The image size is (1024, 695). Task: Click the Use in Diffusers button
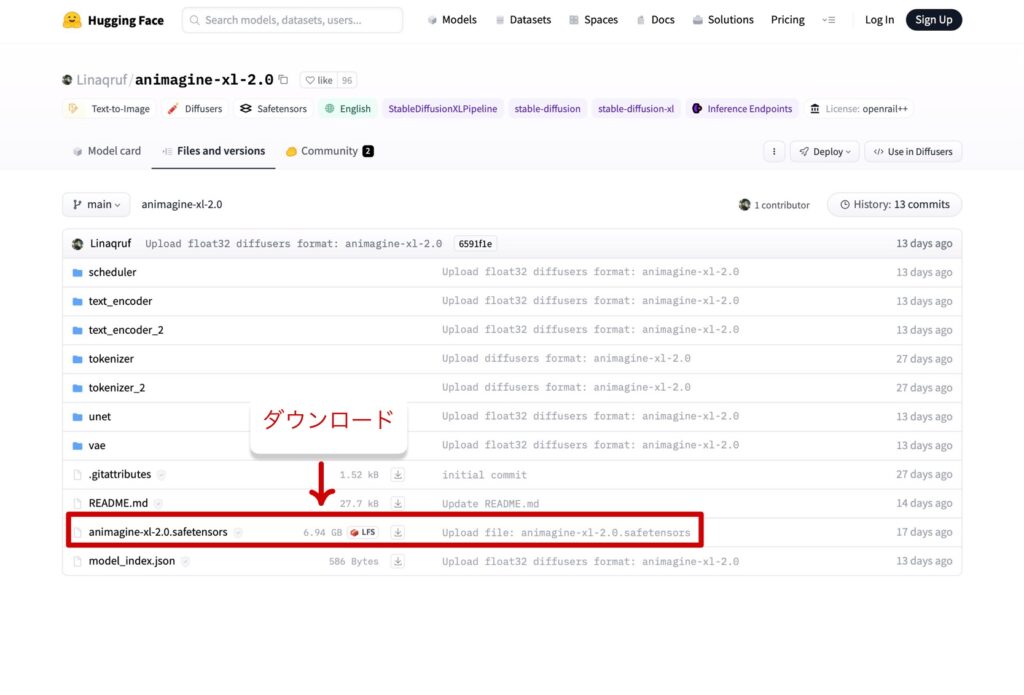(x=912, y=151)
